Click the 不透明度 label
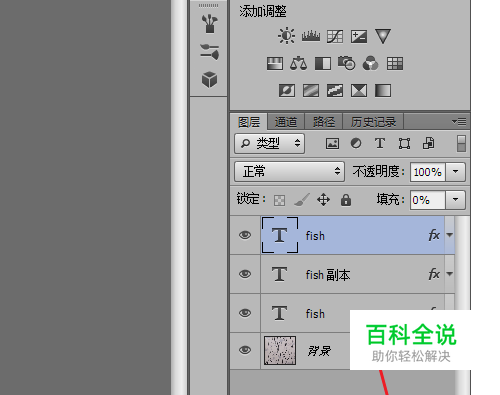500x395 pixels. (x=379, y=172)
